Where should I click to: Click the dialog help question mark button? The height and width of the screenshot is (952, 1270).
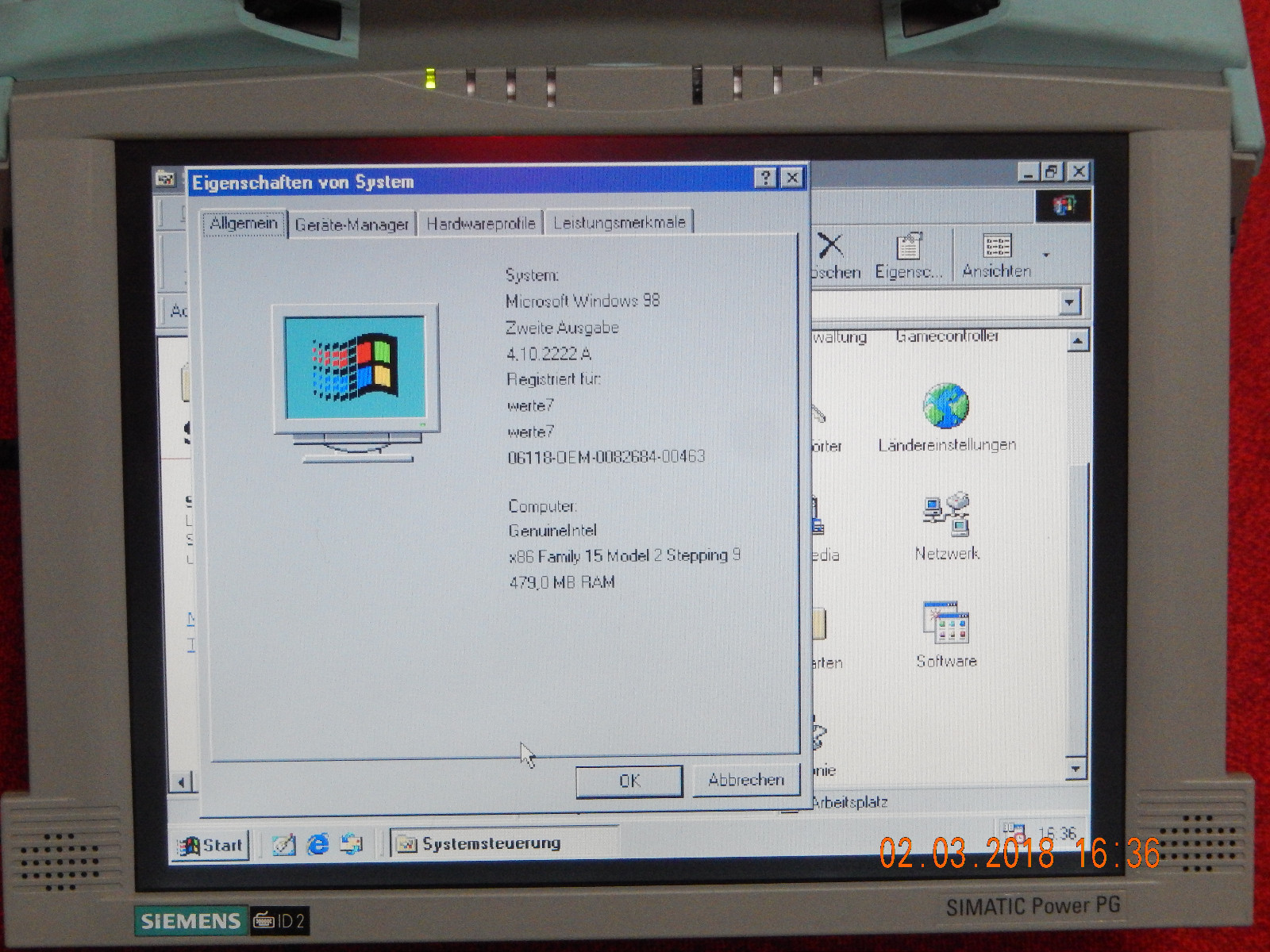764,178
